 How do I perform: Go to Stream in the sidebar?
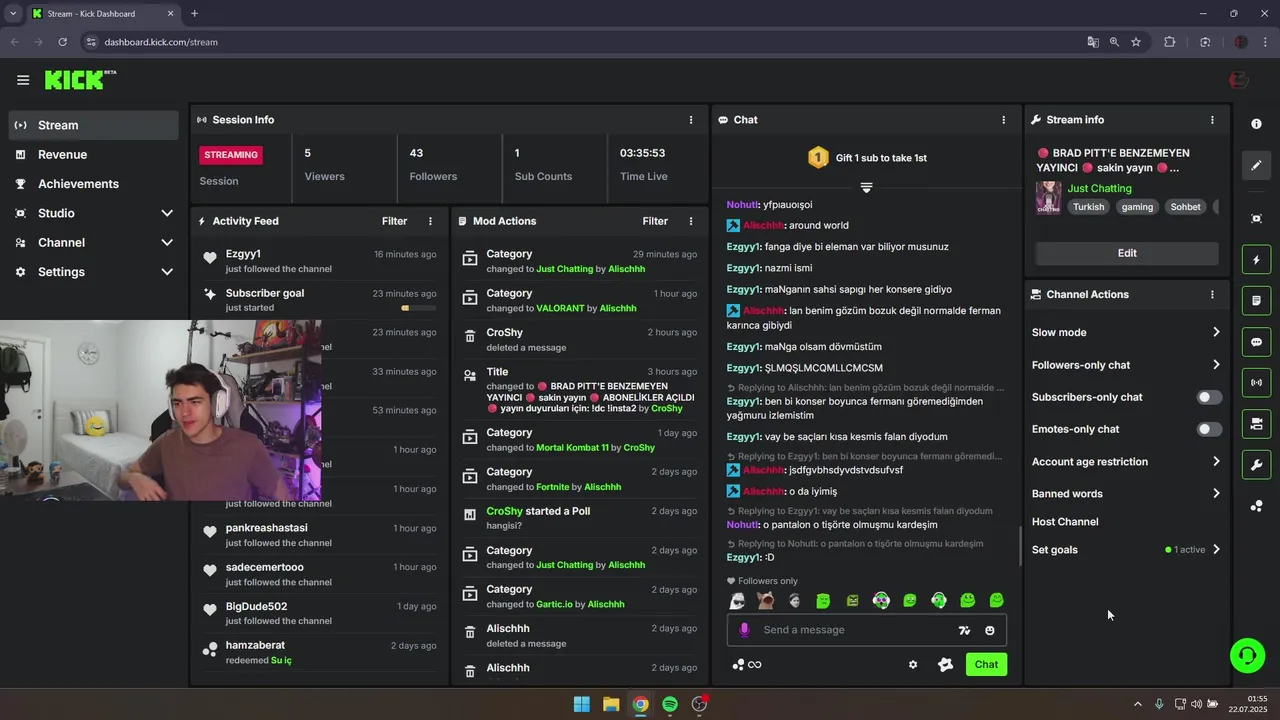coord(94,125)
